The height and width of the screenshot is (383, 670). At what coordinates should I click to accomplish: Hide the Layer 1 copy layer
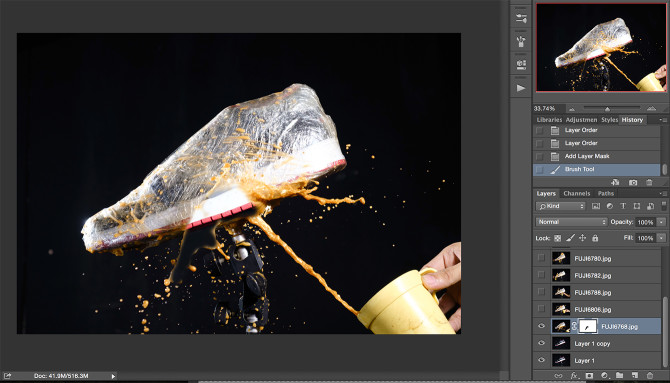click(x=541, y=343)
